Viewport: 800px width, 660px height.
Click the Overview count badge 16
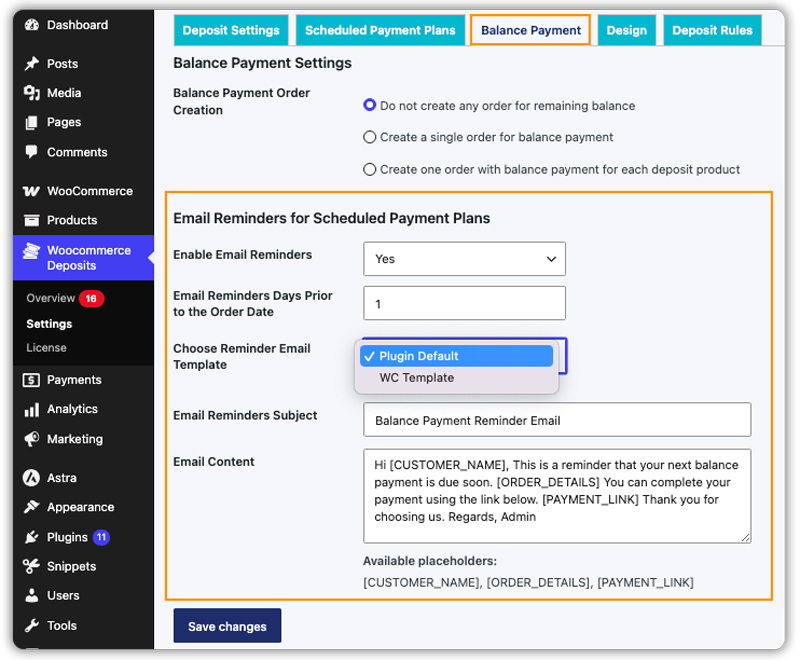click(91, 298)
